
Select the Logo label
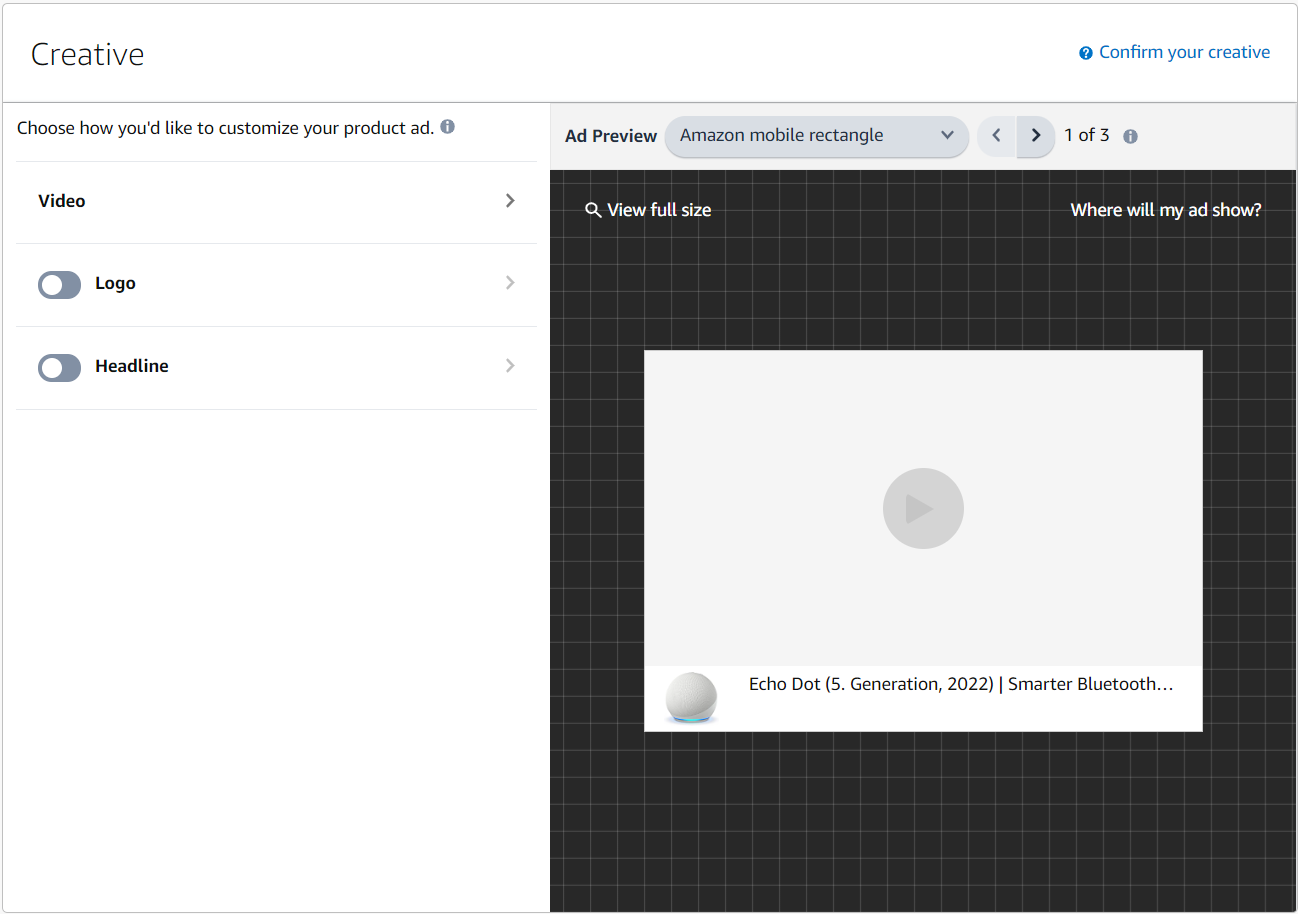(x=115, y=283)
